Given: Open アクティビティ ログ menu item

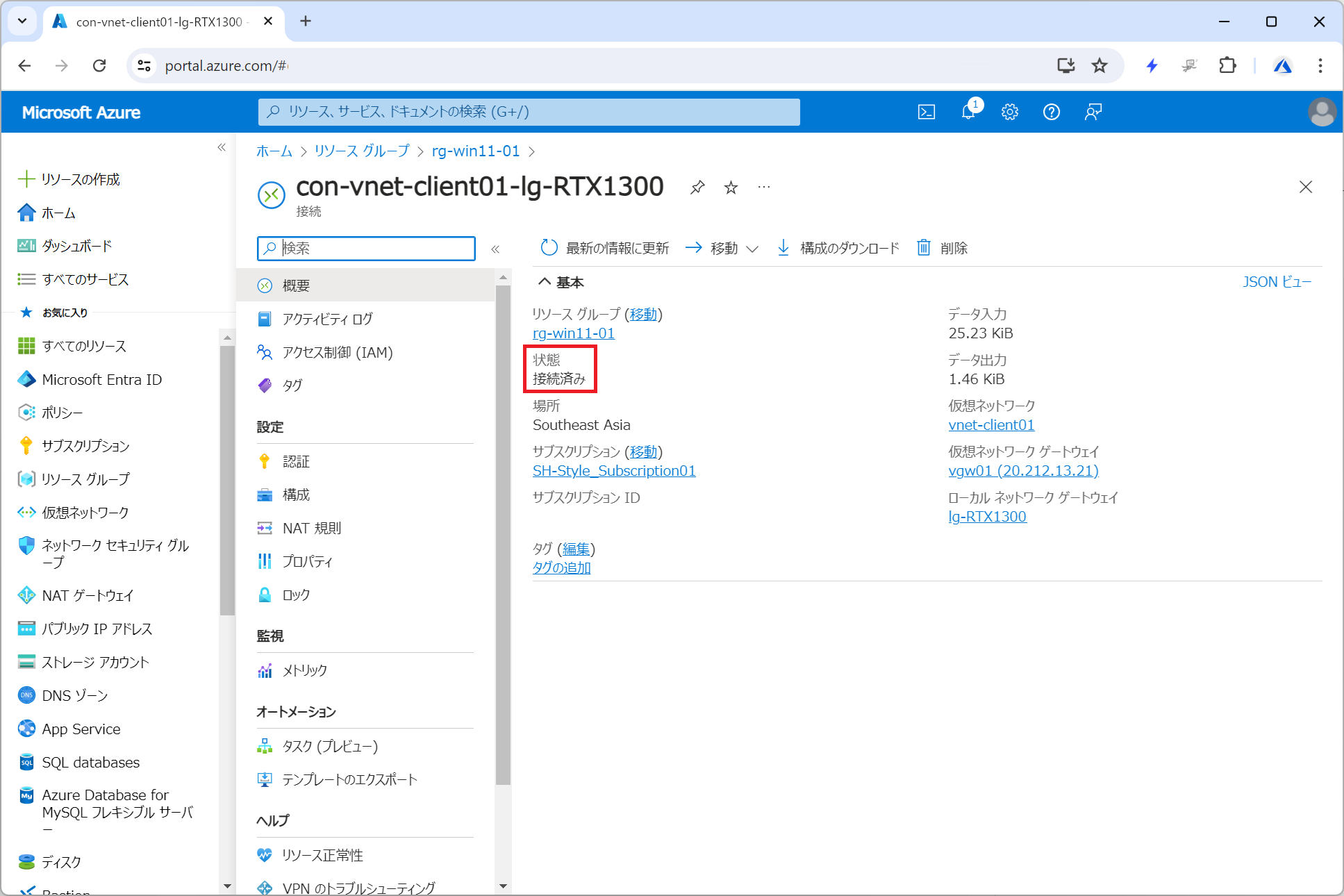Looking at the screenshot, I should (x=327, y=319).
